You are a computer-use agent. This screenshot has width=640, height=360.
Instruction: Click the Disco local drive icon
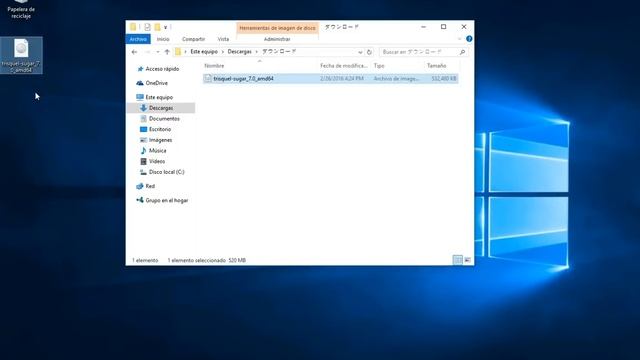143,172
